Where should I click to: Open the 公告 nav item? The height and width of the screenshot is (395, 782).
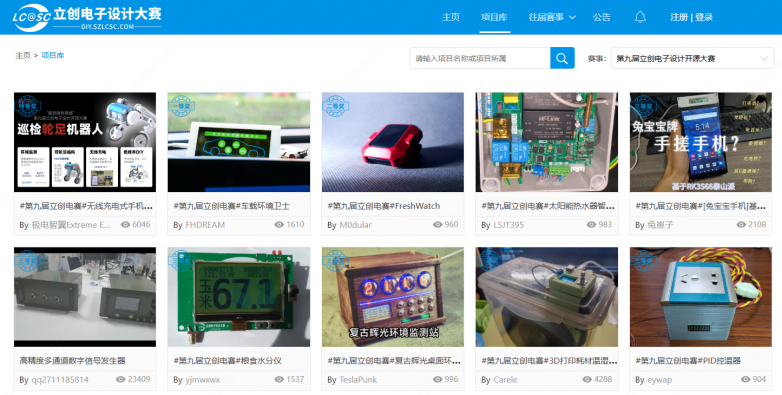click(x=601, y=17)
